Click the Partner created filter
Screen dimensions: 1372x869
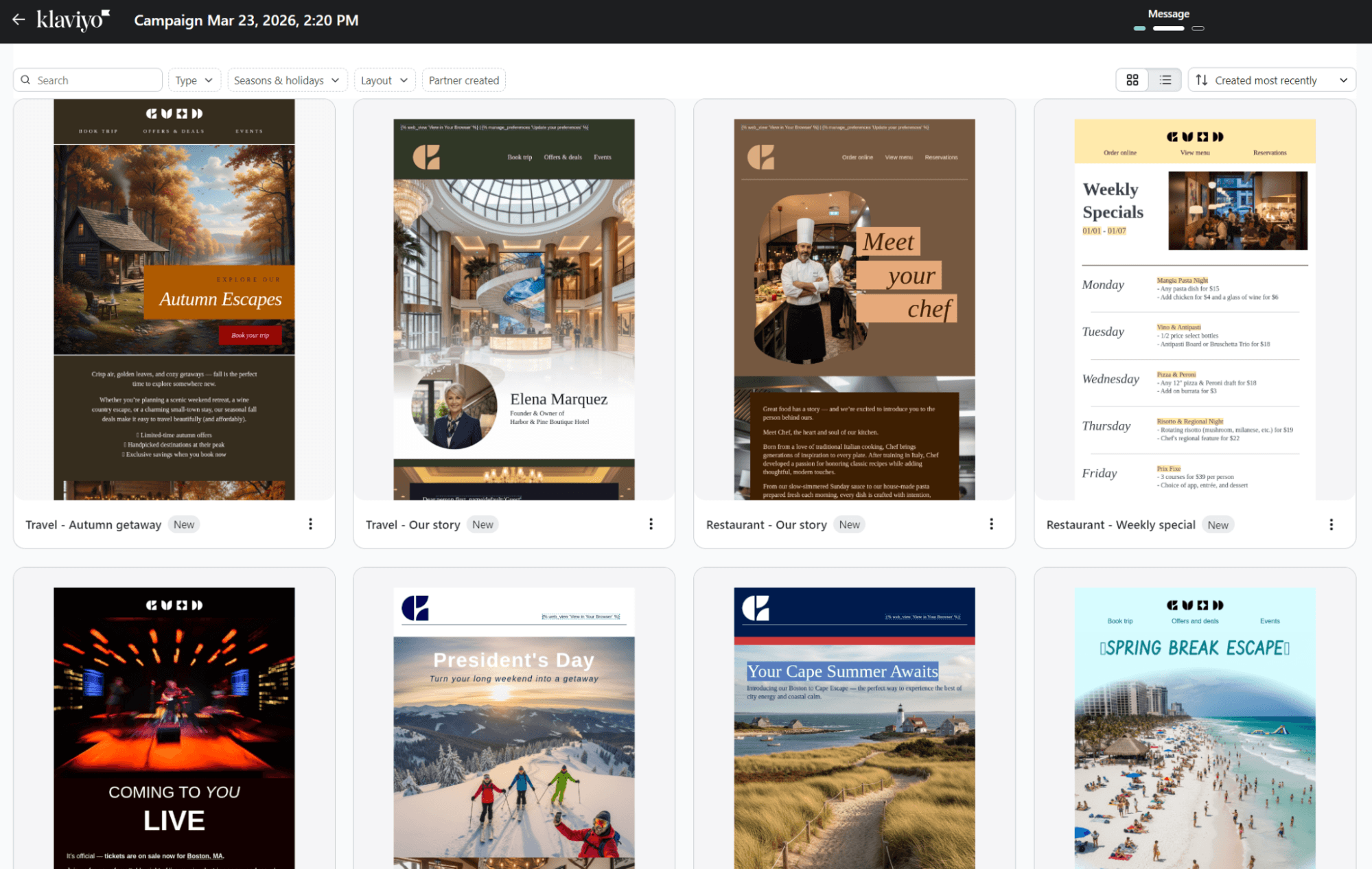tap(463, 80)
